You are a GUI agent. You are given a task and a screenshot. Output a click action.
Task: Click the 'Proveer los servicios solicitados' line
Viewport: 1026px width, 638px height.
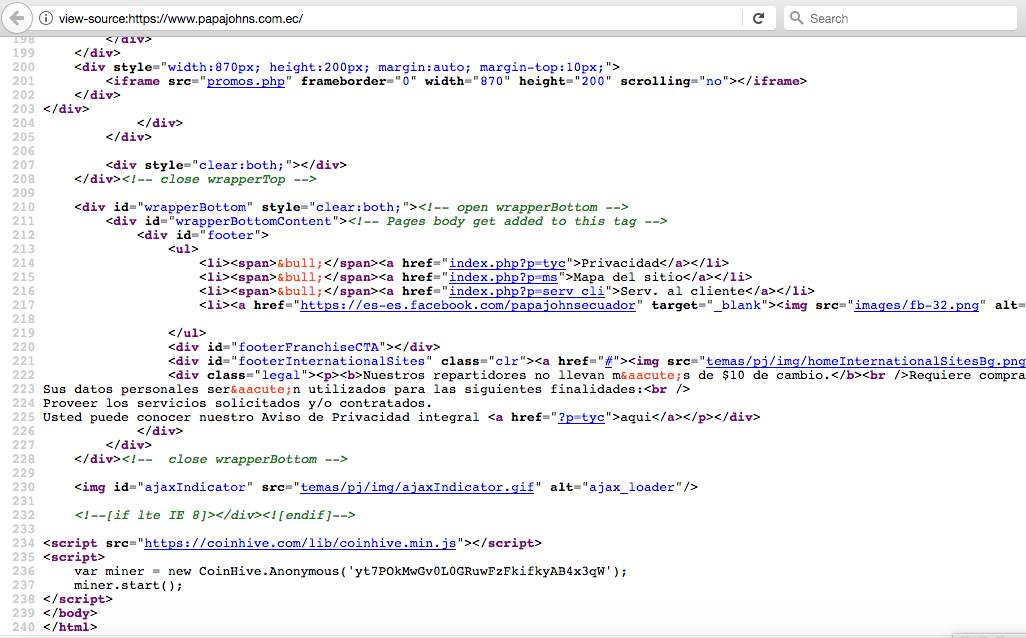pos(238,403)
